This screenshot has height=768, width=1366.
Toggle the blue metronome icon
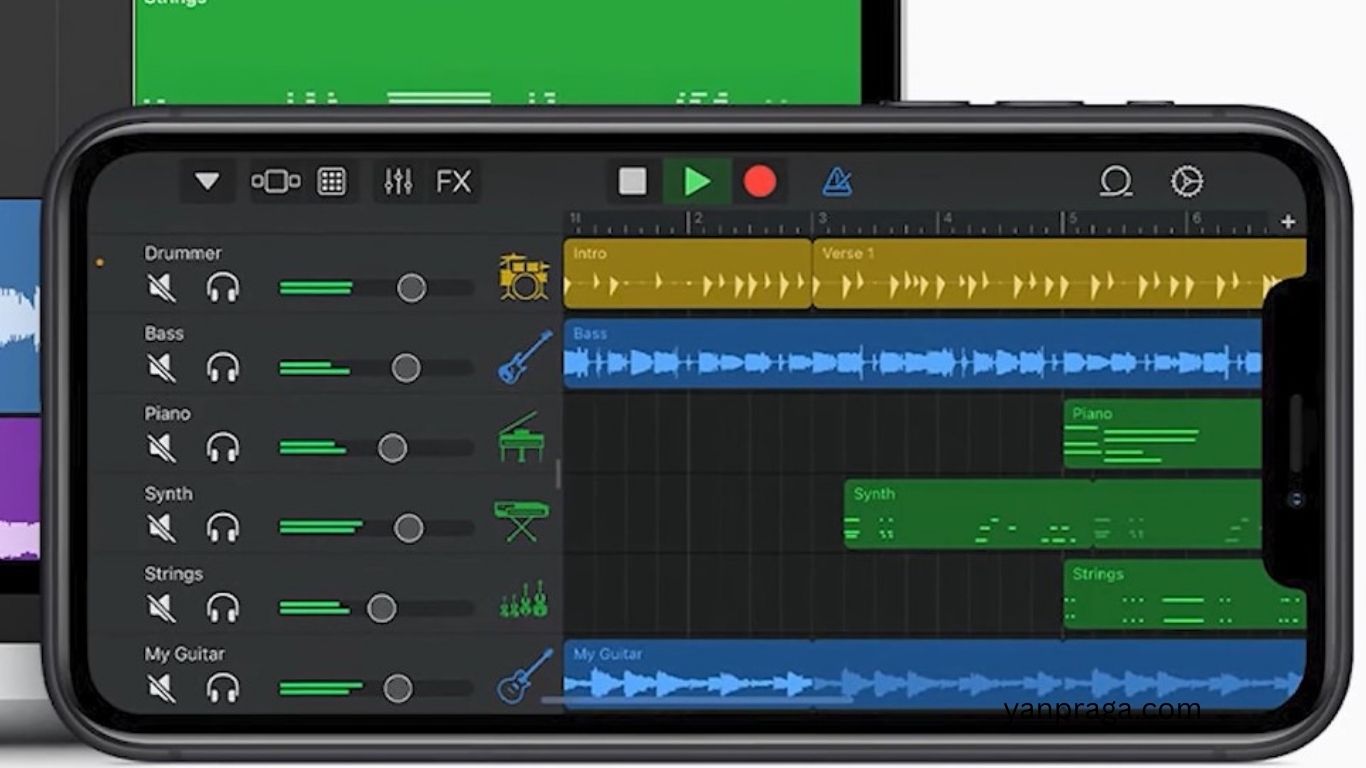click(837, 182)
